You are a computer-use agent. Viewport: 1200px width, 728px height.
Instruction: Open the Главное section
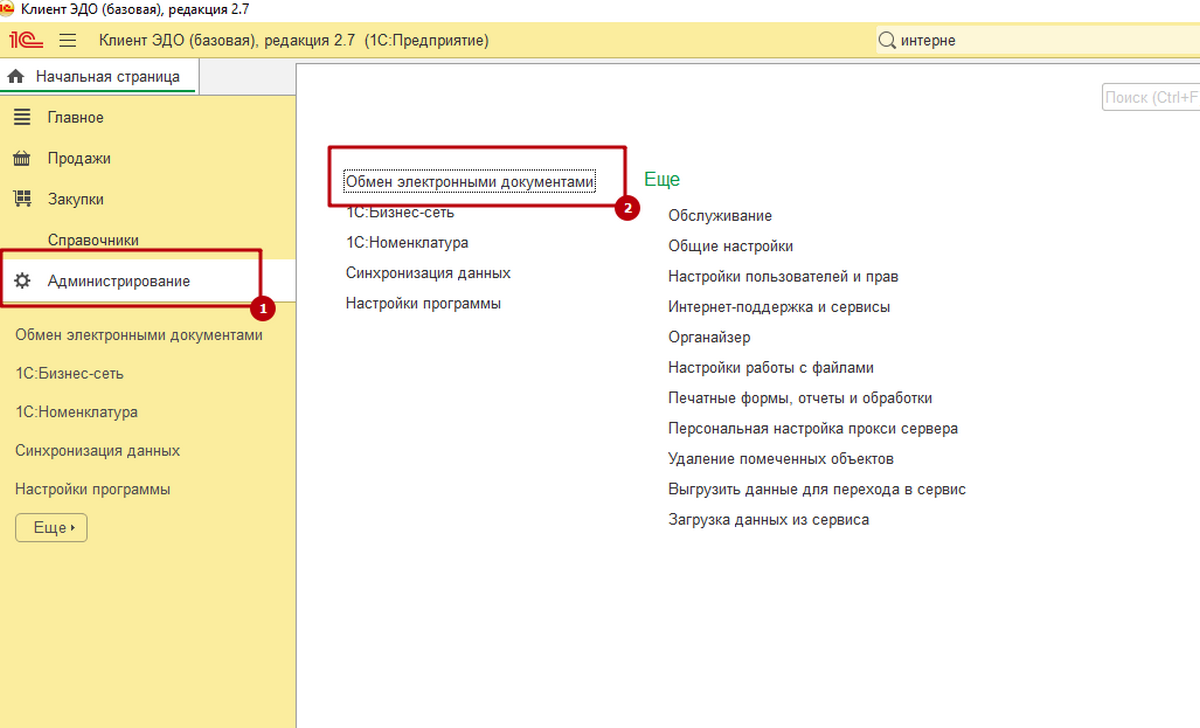[75, 117]
